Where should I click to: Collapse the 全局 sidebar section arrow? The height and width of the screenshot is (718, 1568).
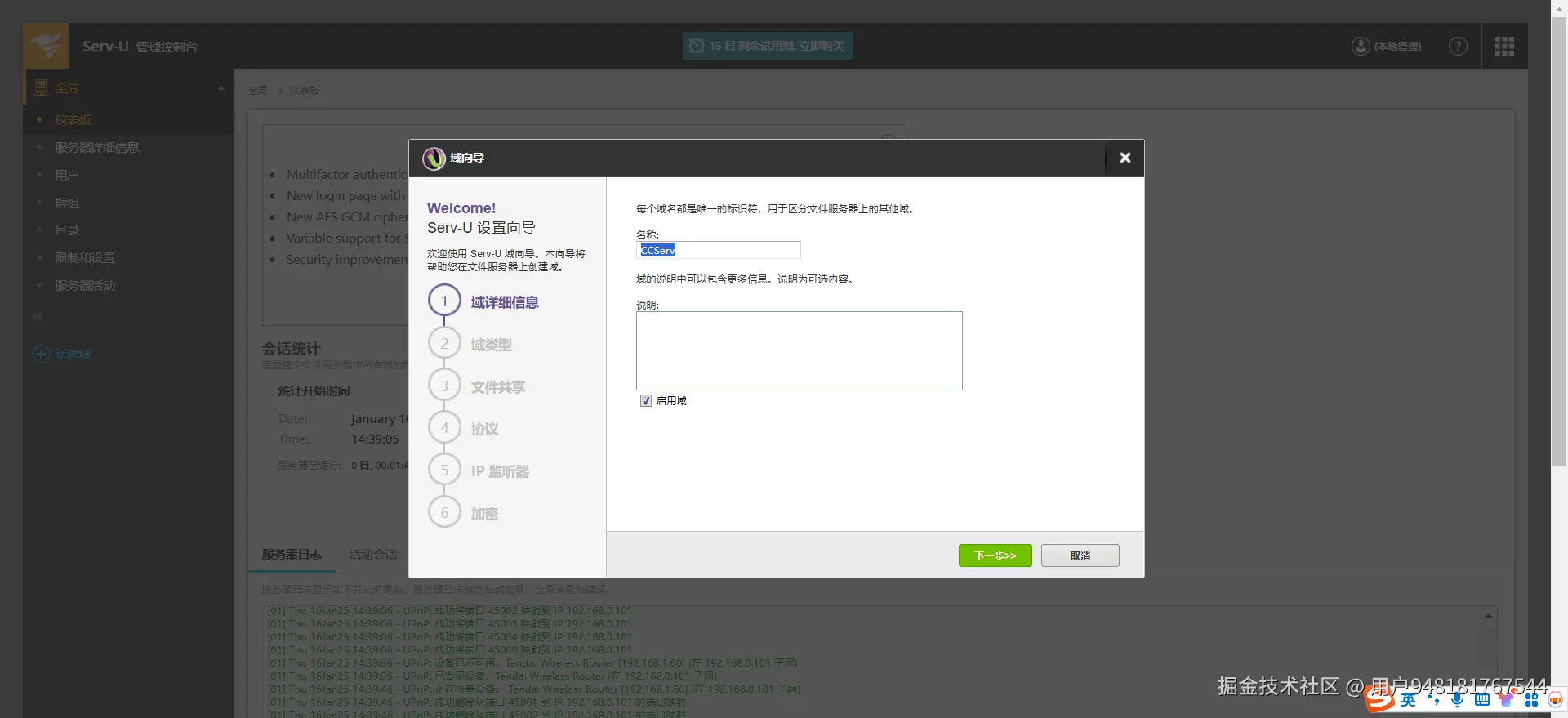coord(221,88)
